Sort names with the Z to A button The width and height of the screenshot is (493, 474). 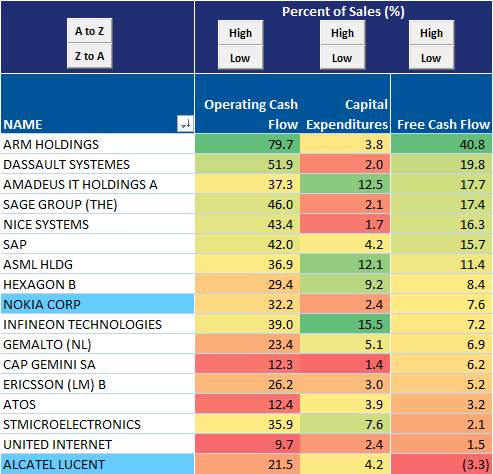click(x=89, y=56)
